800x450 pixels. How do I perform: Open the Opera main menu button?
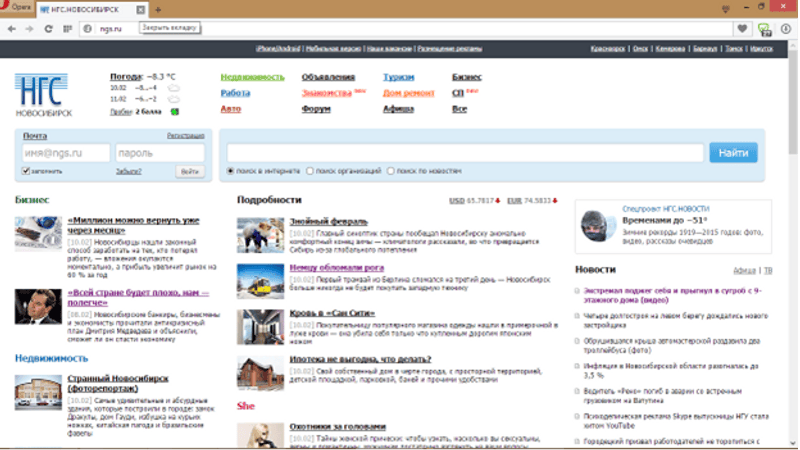[16, 7]
